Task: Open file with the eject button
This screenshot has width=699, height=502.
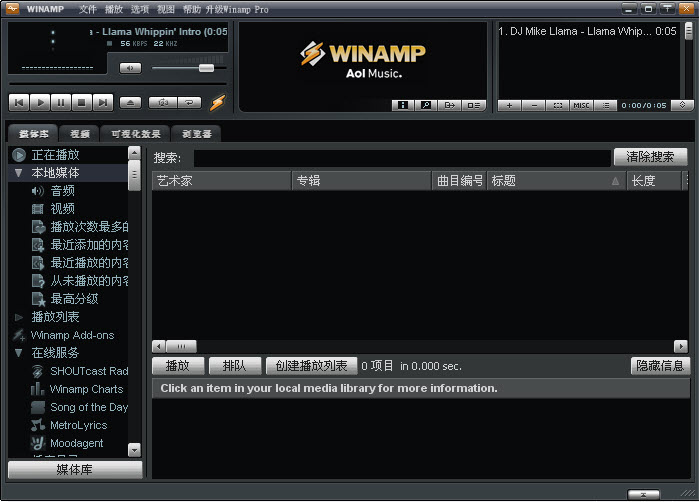Action: [x=131, y=103]
